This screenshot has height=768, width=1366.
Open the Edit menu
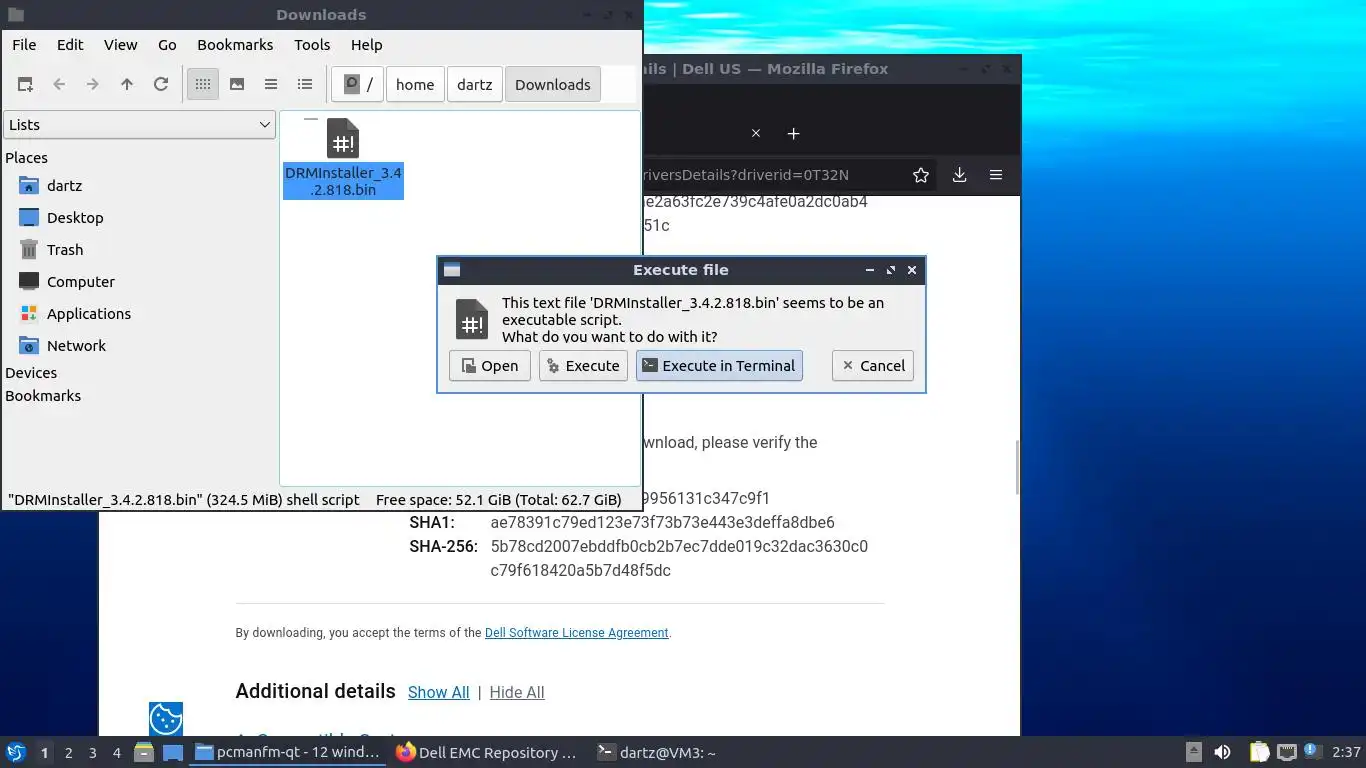tap(70, 45)
